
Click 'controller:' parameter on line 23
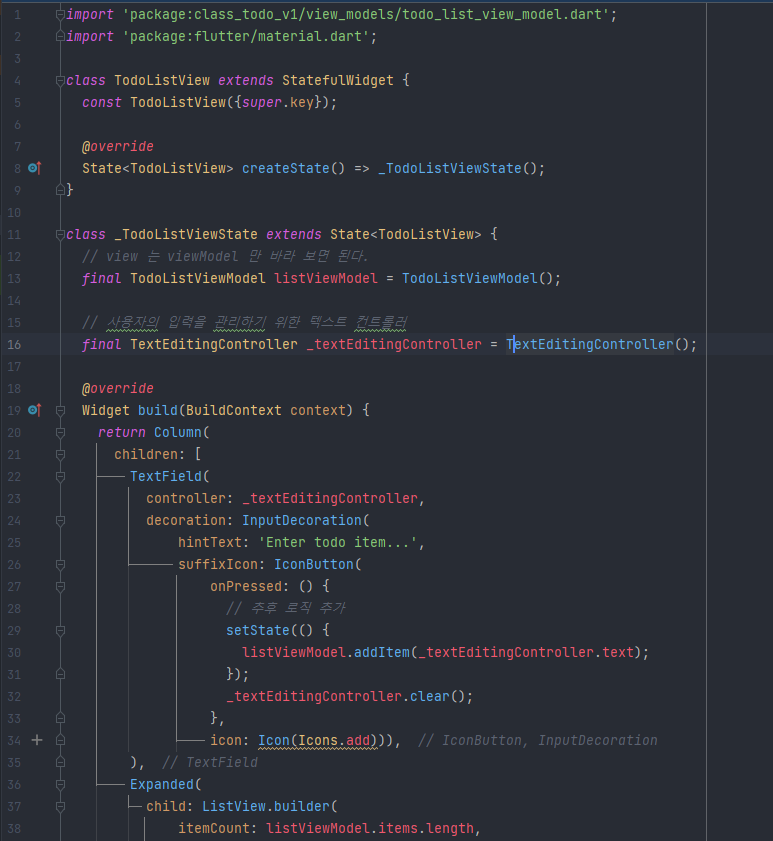189,498
